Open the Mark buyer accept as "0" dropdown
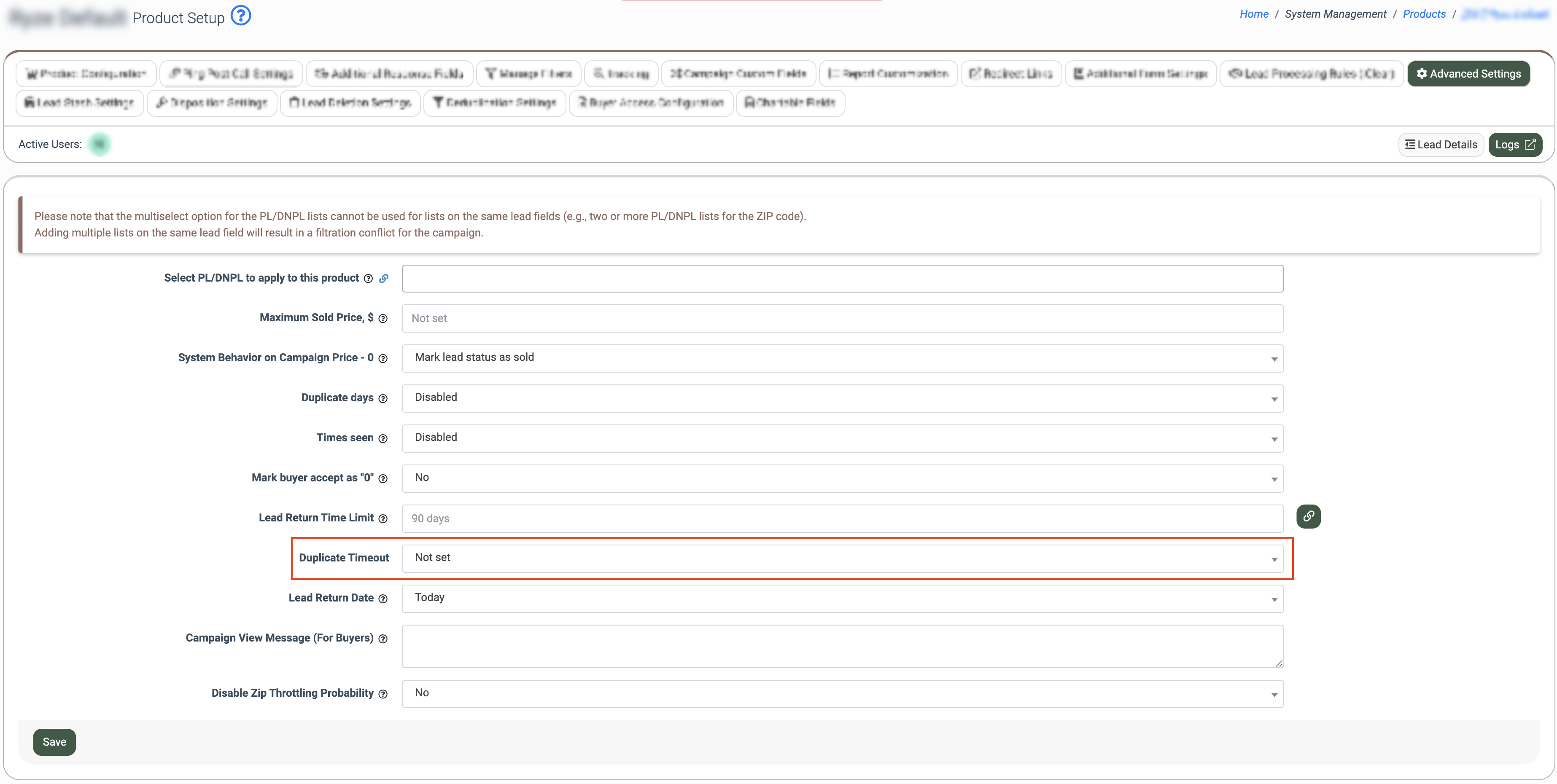 point(842,478)
